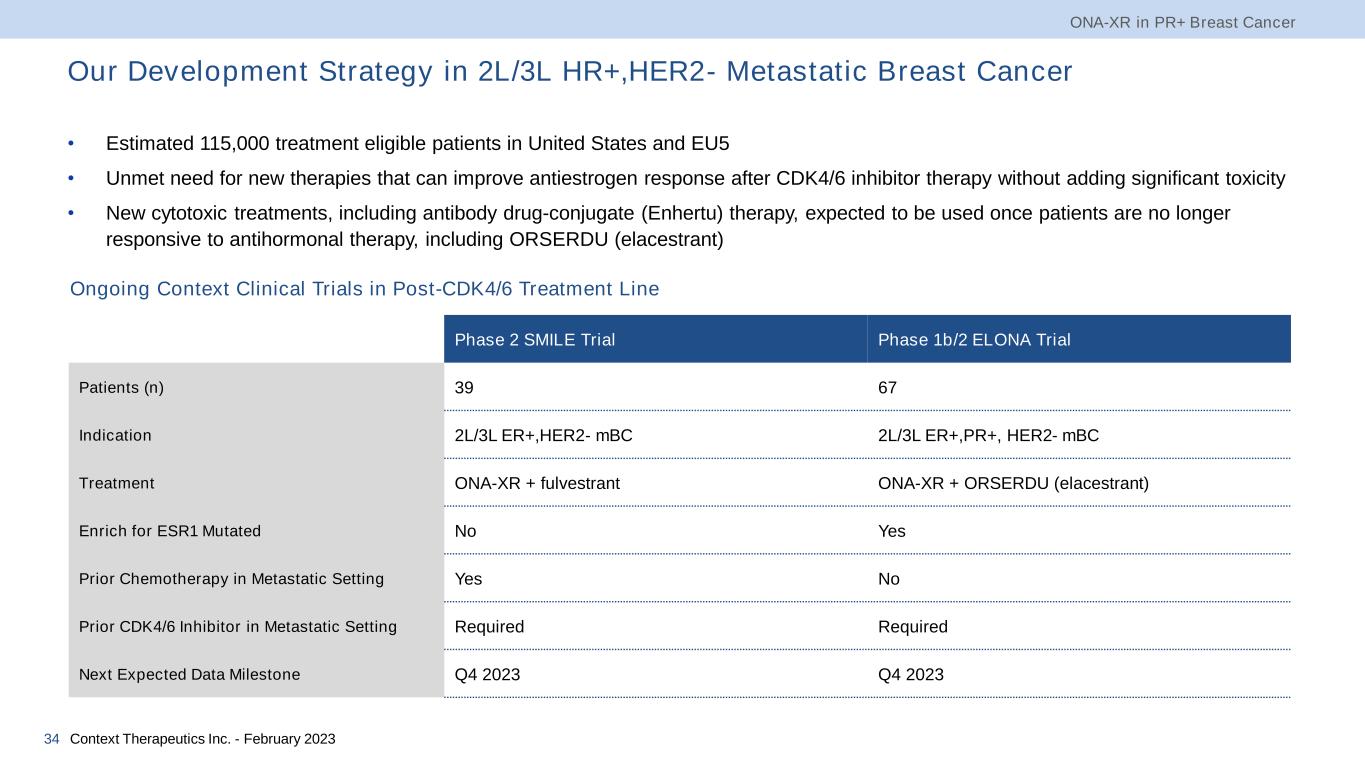
Task: Click the 'Patients (n)' row label
Action: point(121,388)
